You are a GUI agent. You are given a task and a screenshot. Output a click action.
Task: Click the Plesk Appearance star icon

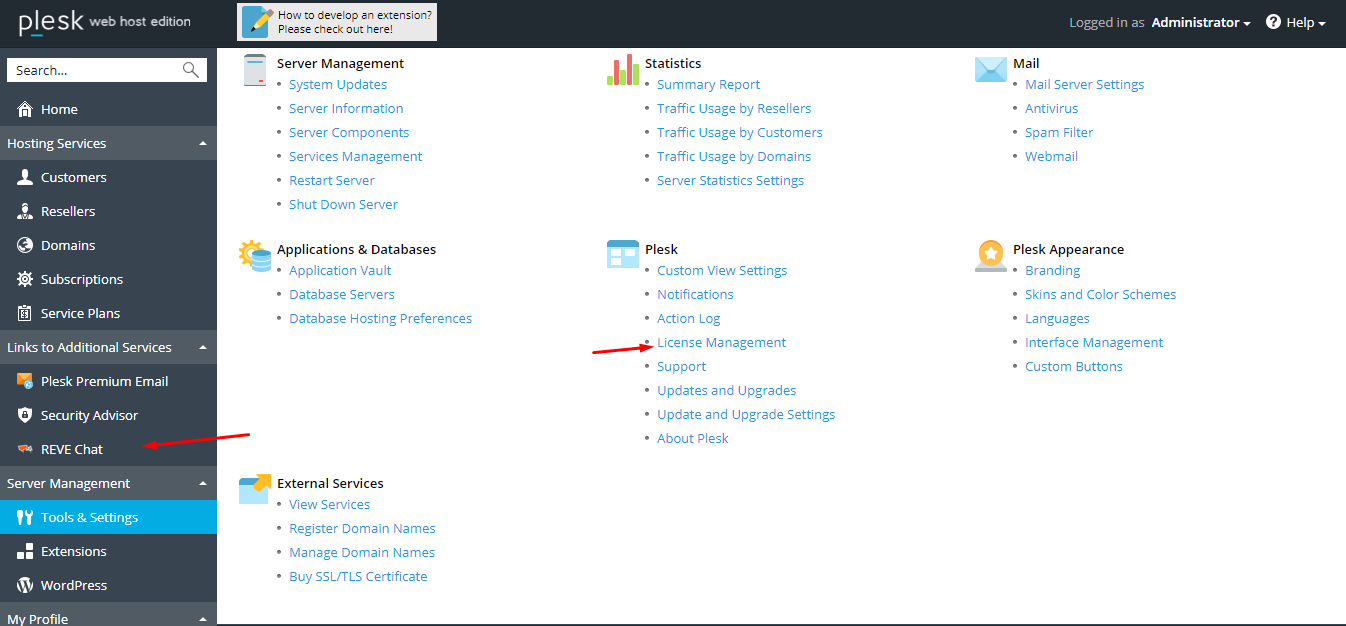(990, 256)
